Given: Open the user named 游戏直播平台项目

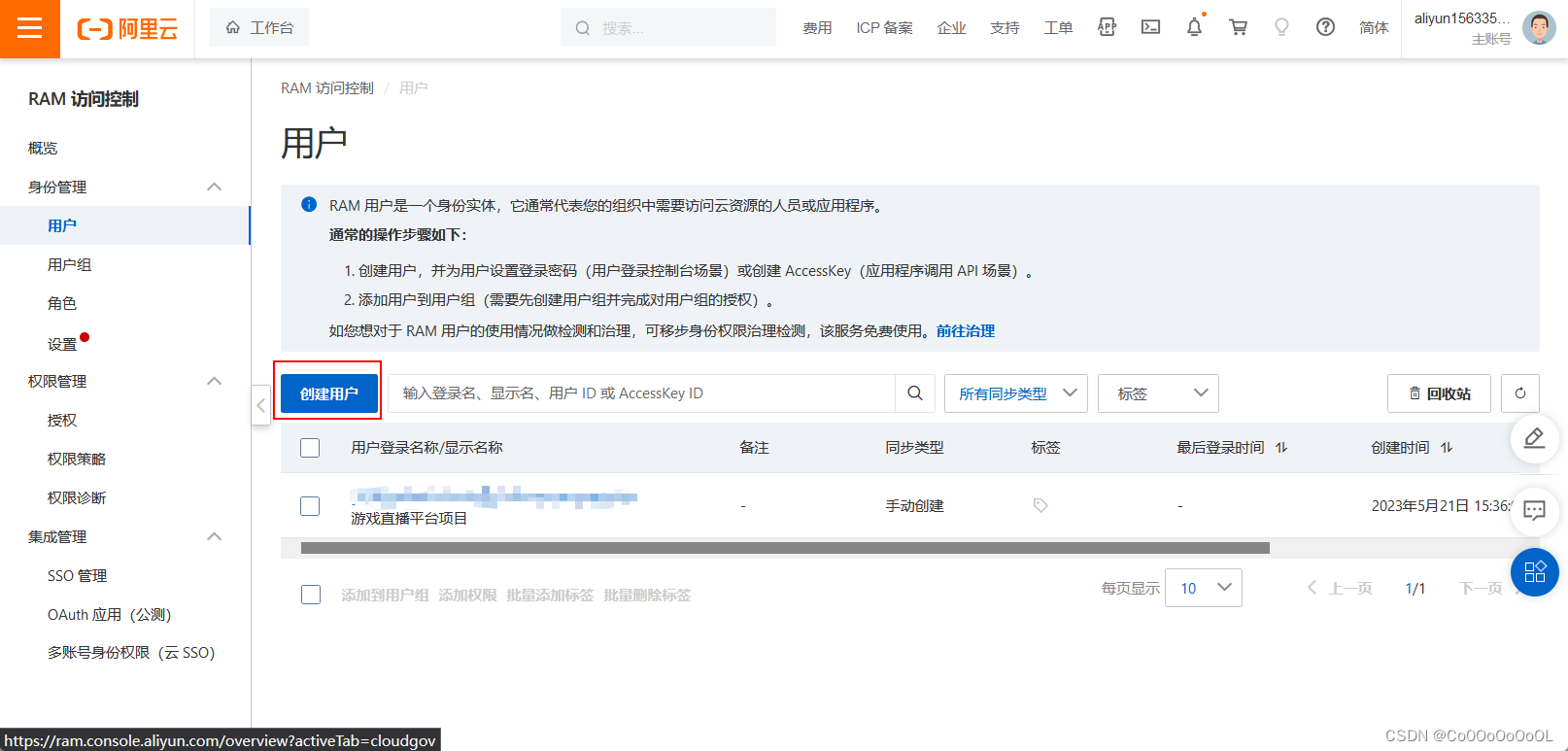Looking at the screenshot, I should click(409, 518).
